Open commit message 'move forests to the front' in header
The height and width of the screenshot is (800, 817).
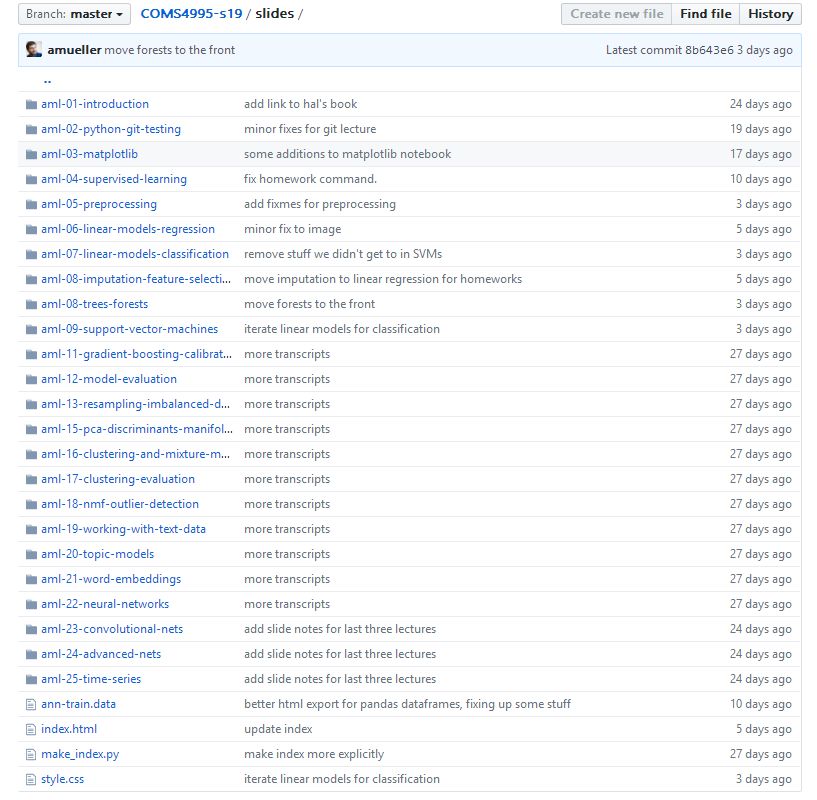click(170, 50)
